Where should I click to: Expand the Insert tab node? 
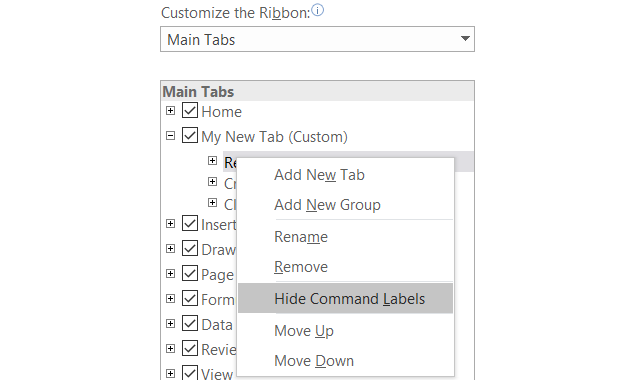coord(171,224)
